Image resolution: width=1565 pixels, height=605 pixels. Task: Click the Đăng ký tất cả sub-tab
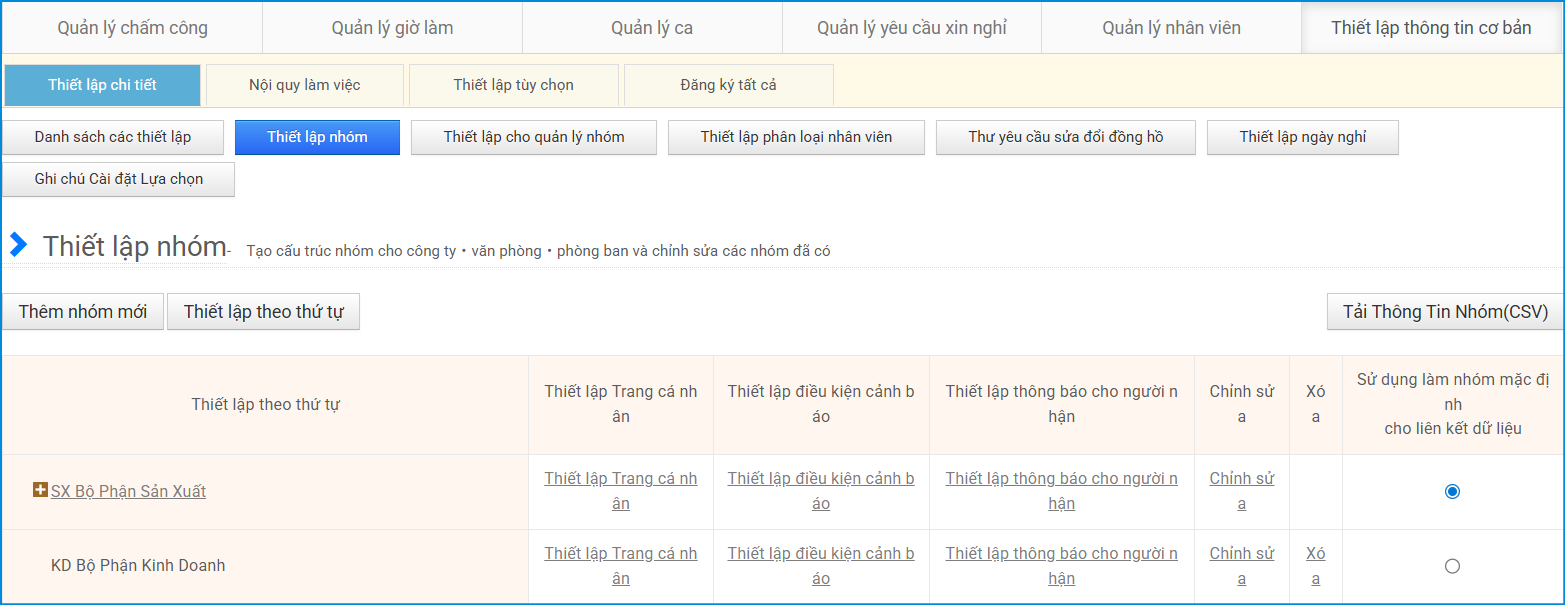[x=728, y=85]
